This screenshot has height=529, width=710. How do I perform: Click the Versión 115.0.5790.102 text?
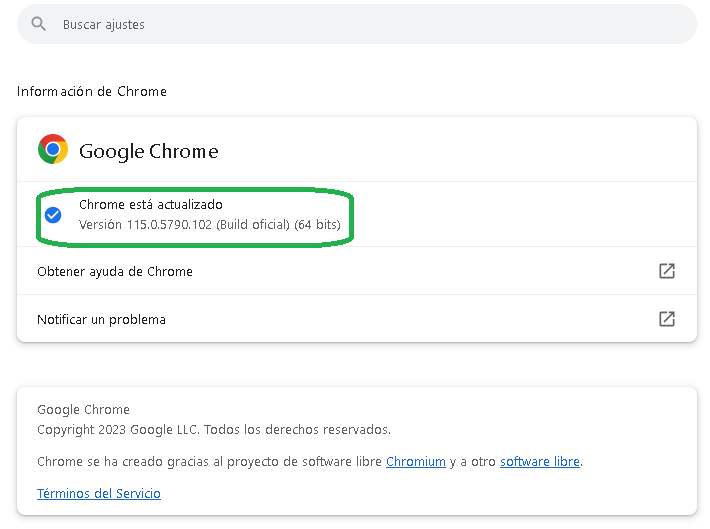210,225
